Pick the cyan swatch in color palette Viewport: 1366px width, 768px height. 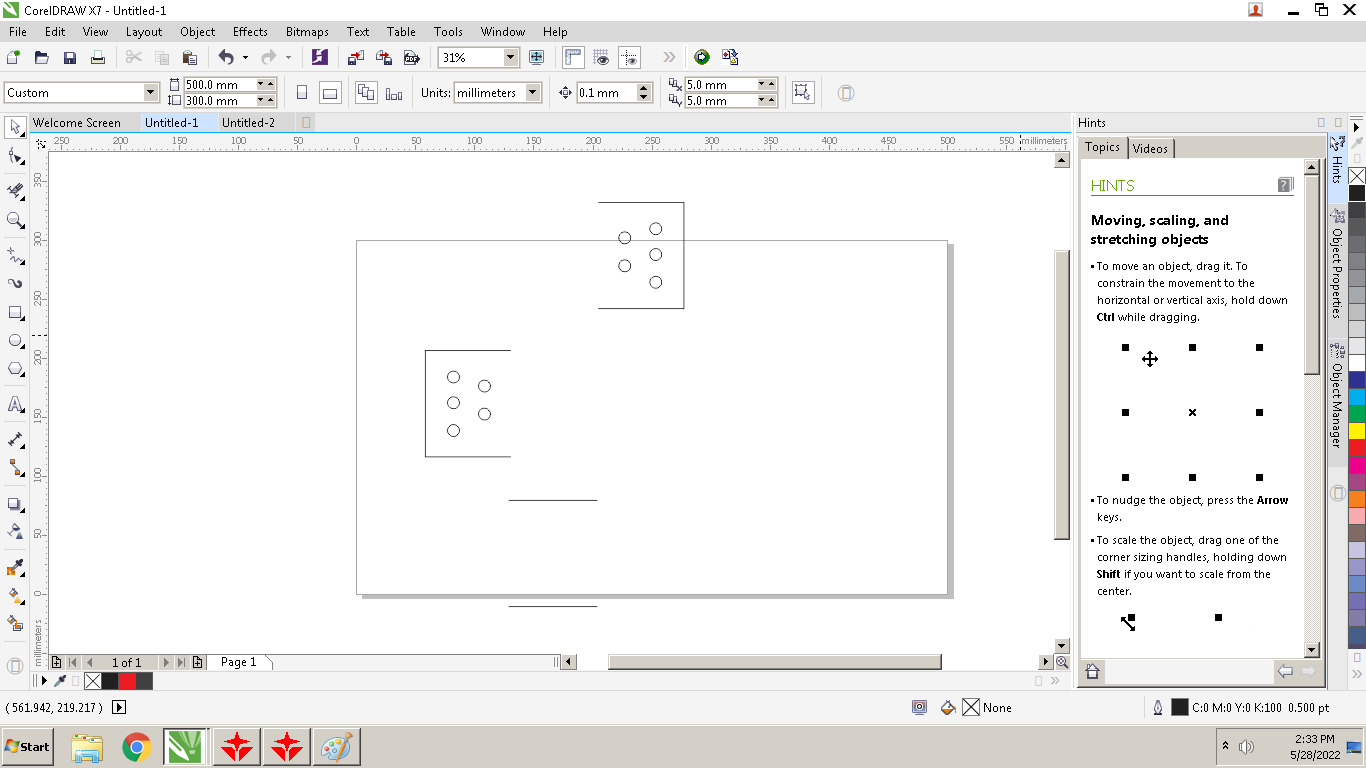[x=1357, y=396]
